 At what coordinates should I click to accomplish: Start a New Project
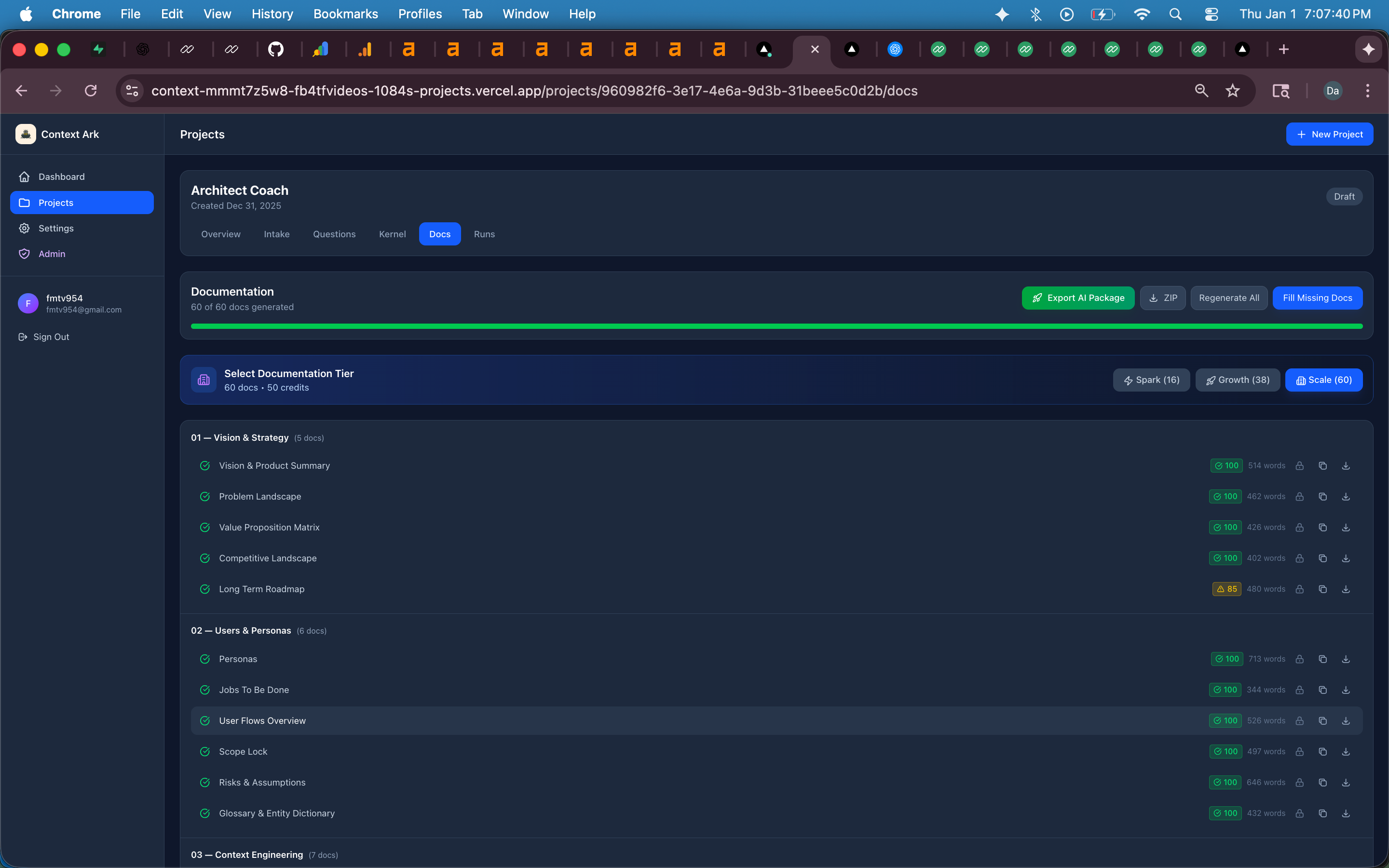[1330, 134]
